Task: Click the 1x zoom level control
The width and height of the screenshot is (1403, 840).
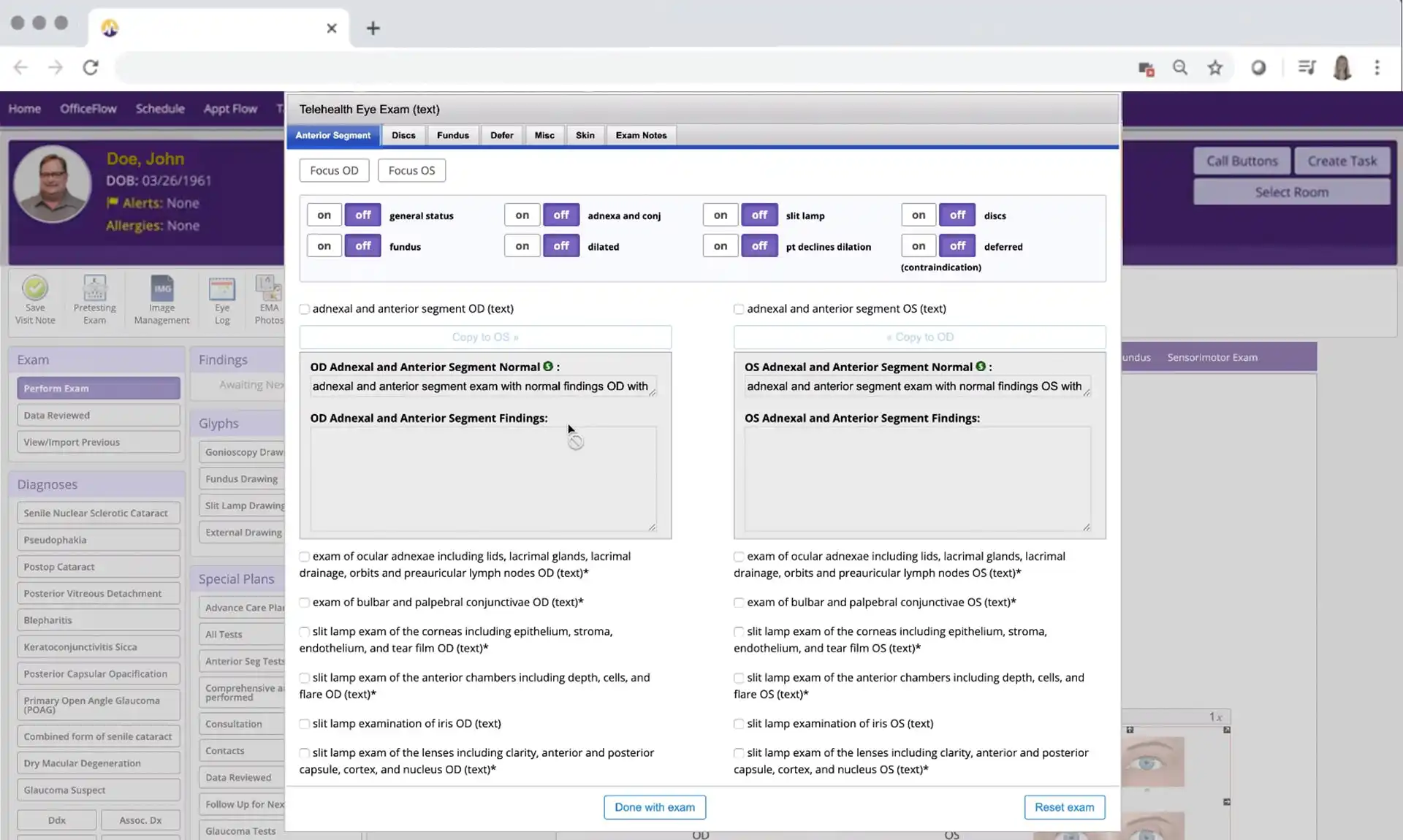Action: pyautogui.click(x=1215, y=717)
